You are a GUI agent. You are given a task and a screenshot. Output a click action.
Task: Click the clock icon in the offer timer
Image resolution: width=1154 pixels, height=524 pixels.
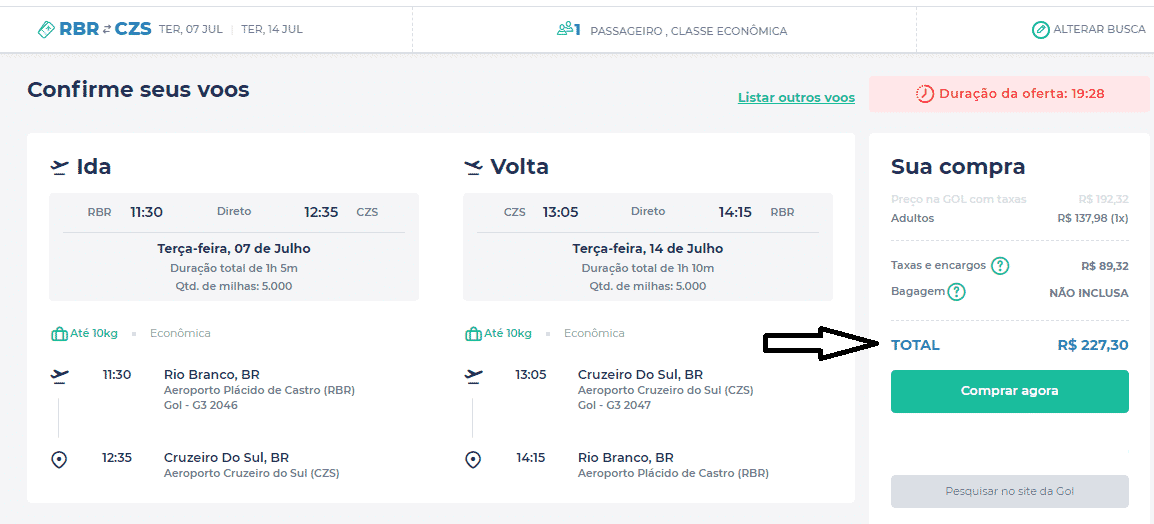(x=925, y=94)
